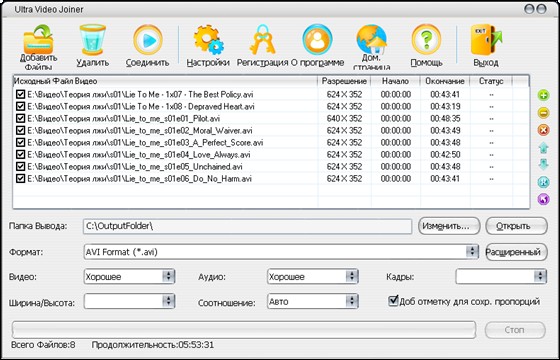Open the Видео quality dropdown

tap(169, 276)
